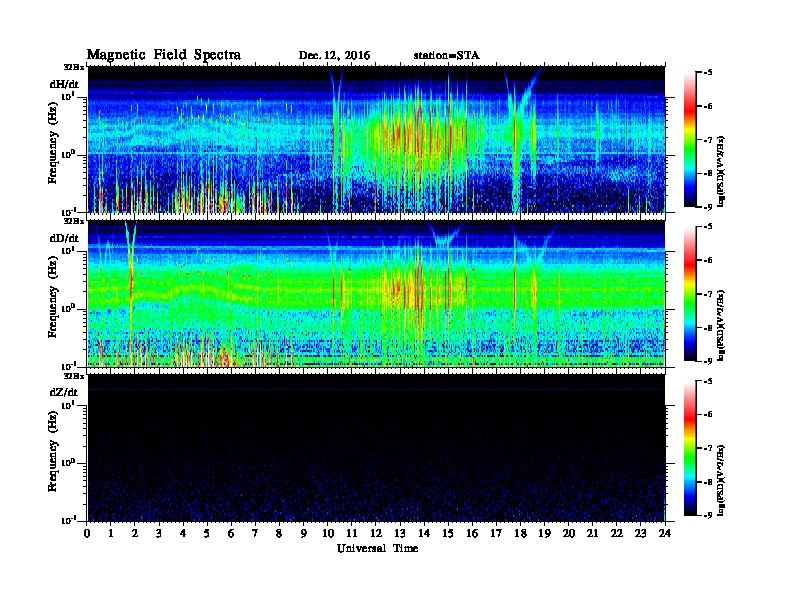Select the date text "Dec. 12, 2016"
This screenshot has height=612, width=792.
[x=334, y=56]
